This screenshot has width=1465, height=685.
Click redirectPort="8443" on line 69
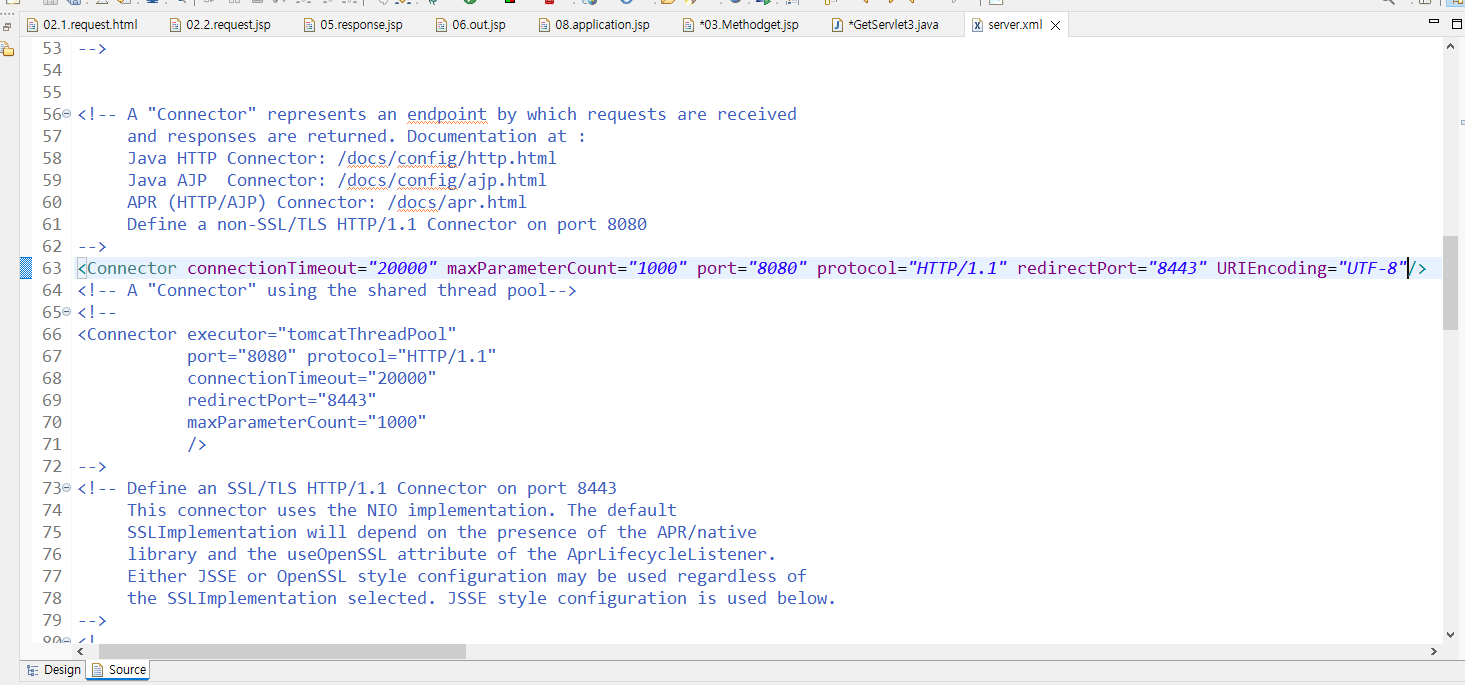[x=282, y=400]
